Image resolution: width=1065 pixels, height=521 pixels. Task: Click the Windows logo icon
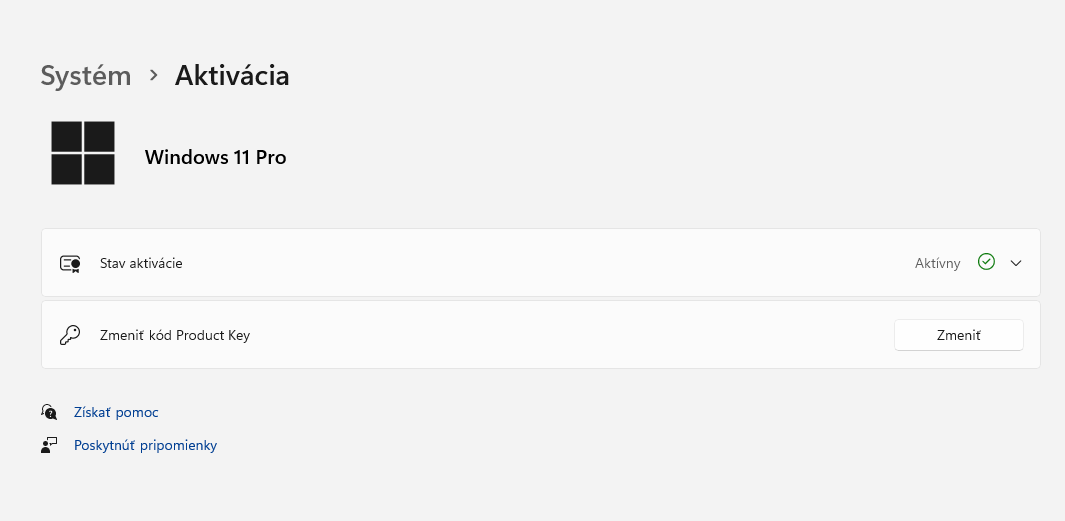83,153
